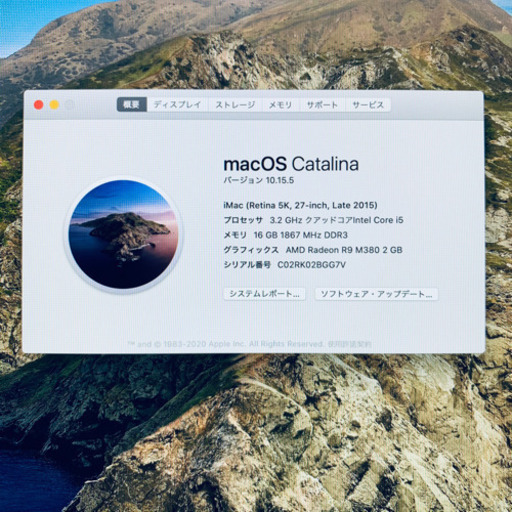Minimize the window with the yellow button
The width and height of the screenshot is (512, 512).
pyautogui.click(x=54, y=105)
